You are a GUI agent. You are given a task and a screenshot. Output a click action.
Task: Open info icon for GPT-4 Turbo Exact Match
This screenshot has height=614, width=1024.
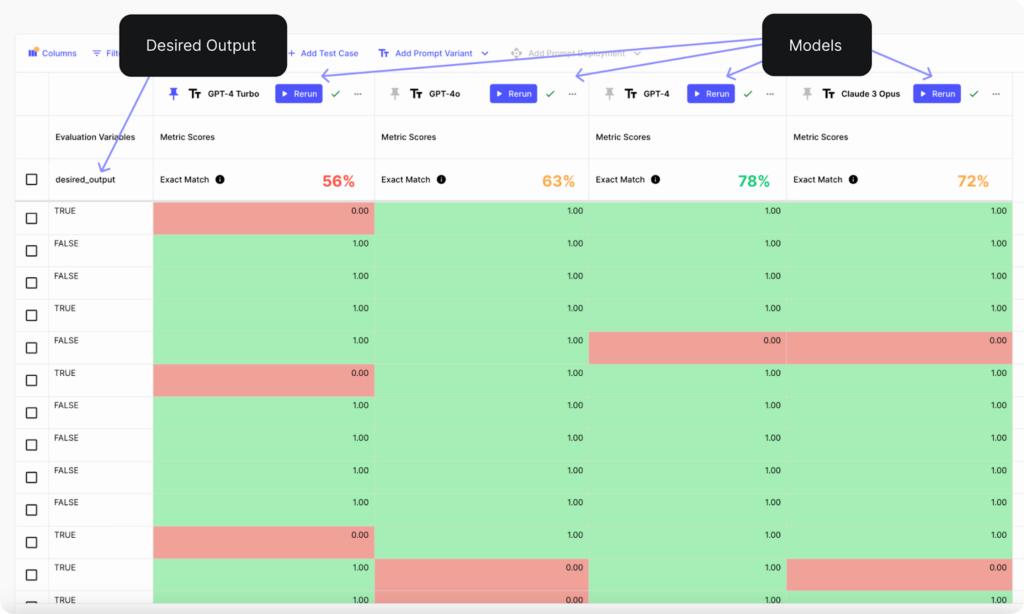click(220, 180)
